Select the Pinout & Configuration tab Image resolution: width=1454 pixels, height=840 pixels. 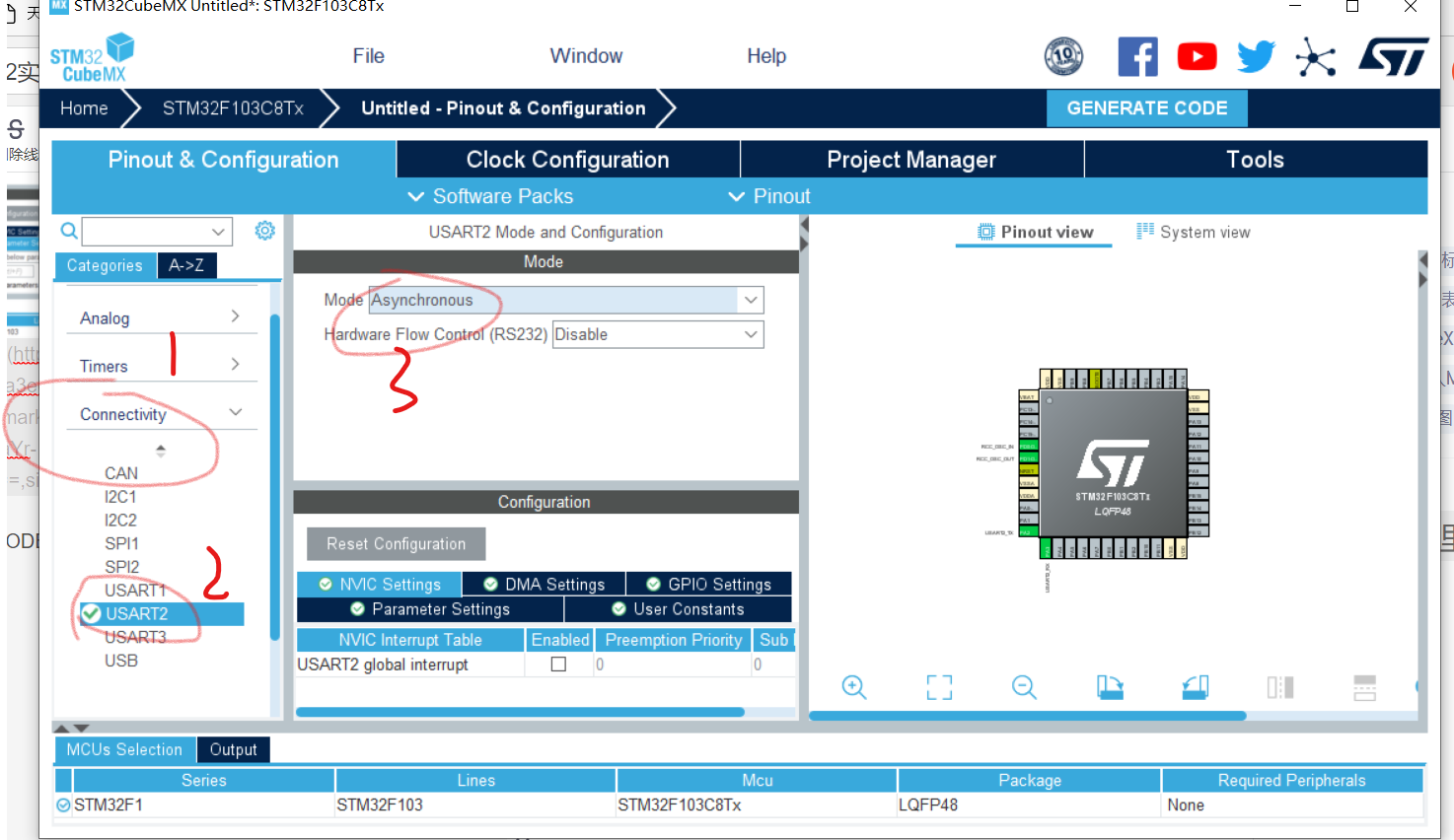pos(224,160)
